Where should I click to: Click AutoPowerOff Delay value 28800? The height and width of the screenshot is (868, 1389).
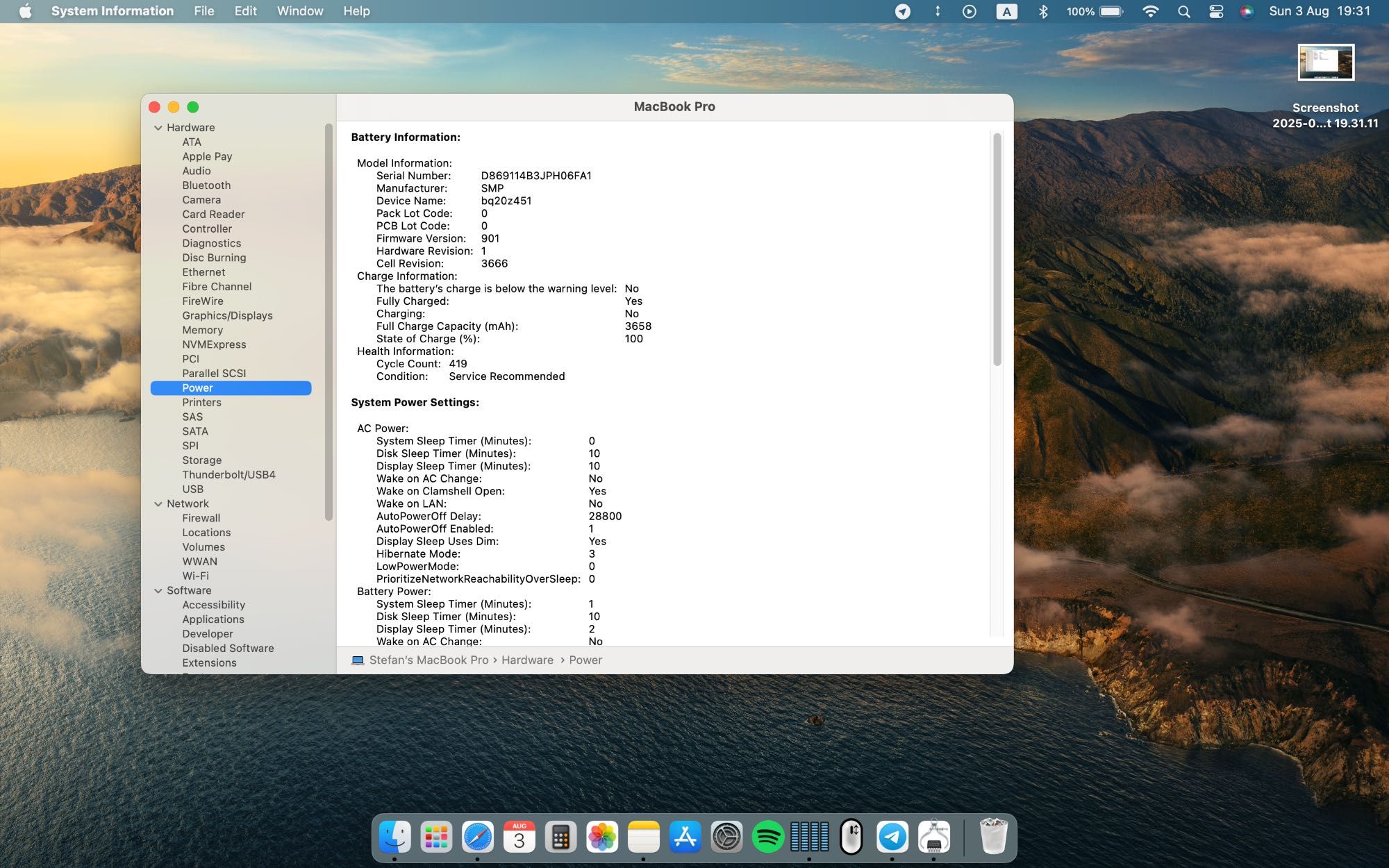click(605, 517)
